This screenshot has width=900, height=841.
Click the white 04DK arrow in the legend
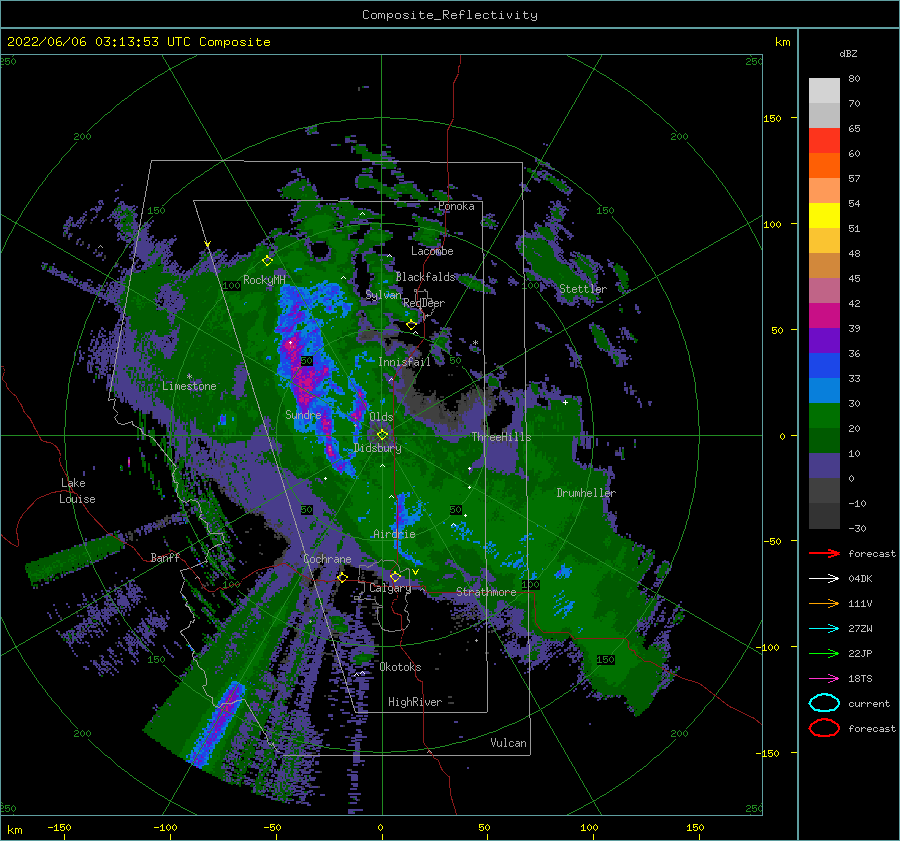point(824,578)
